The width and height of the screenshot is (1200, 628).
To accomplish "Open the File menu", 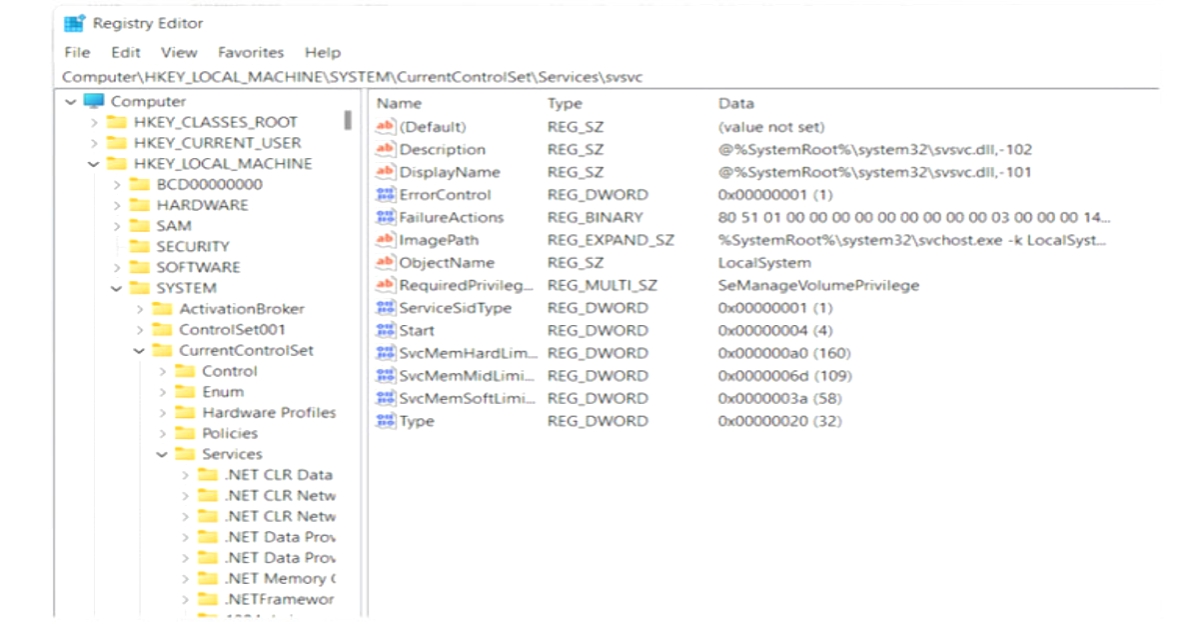I will click(x=77, y=52).
